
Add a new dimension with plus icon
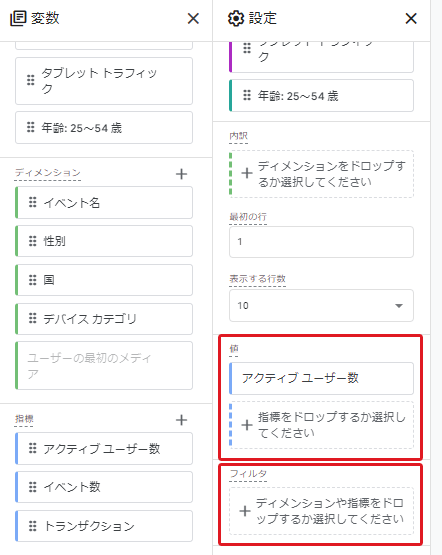point(182,174)
